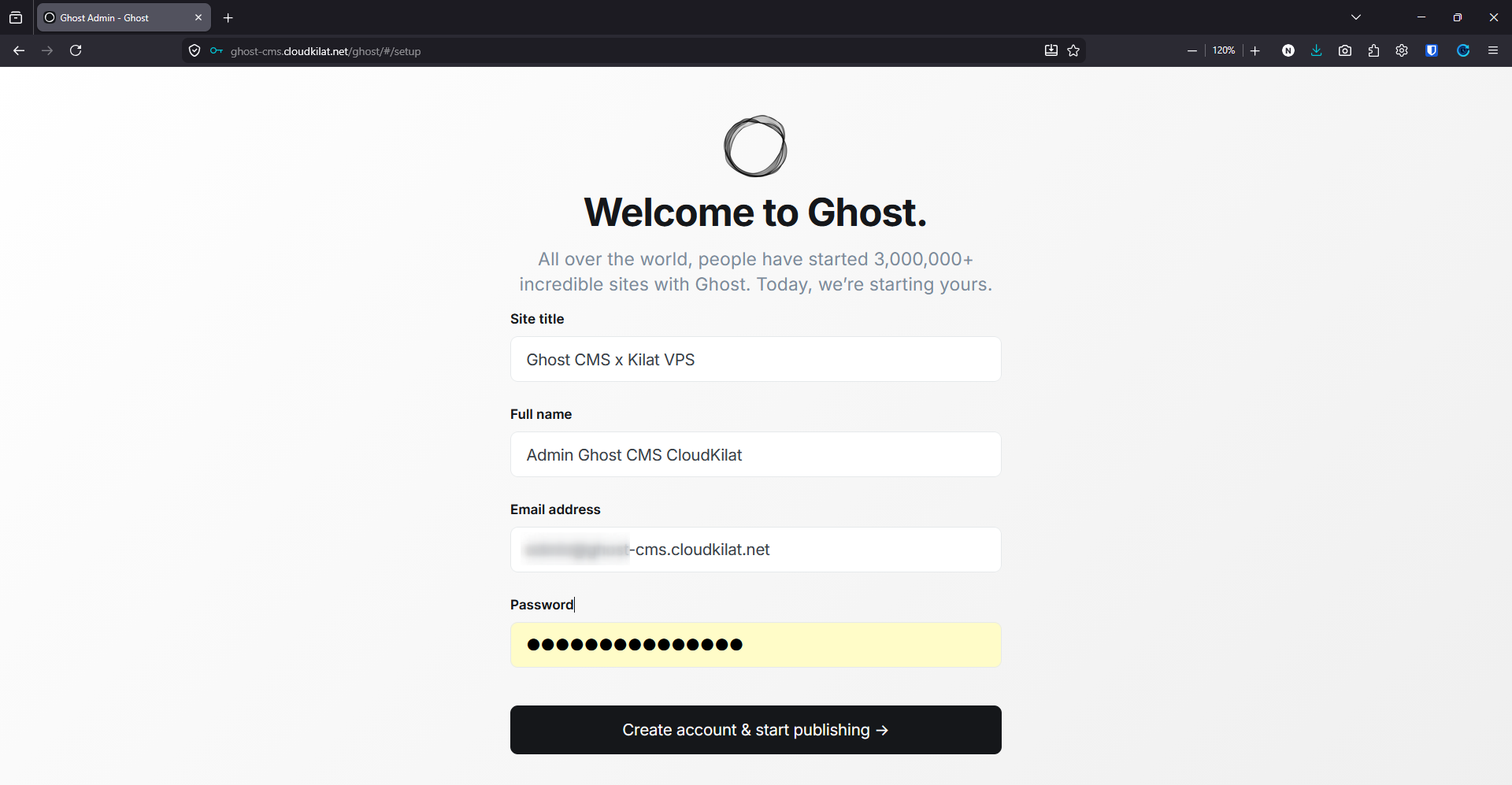
Task: Click the blue circular extension icon
Action: (x=1463, y=50)
